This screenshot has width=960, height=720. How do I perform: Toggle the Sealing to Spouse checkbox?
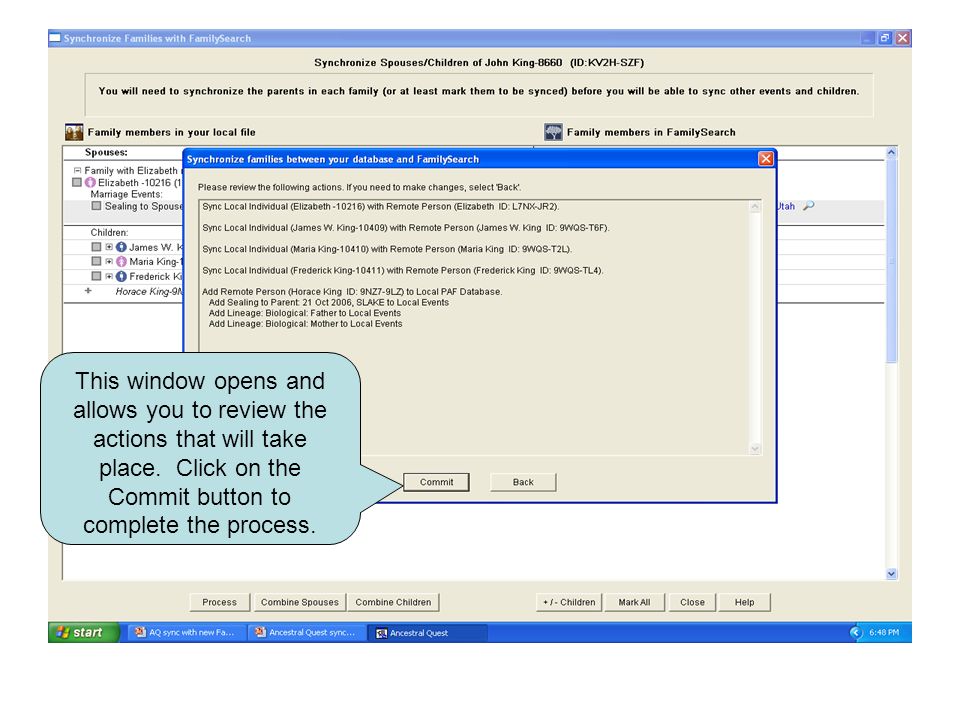click(96, 206)
